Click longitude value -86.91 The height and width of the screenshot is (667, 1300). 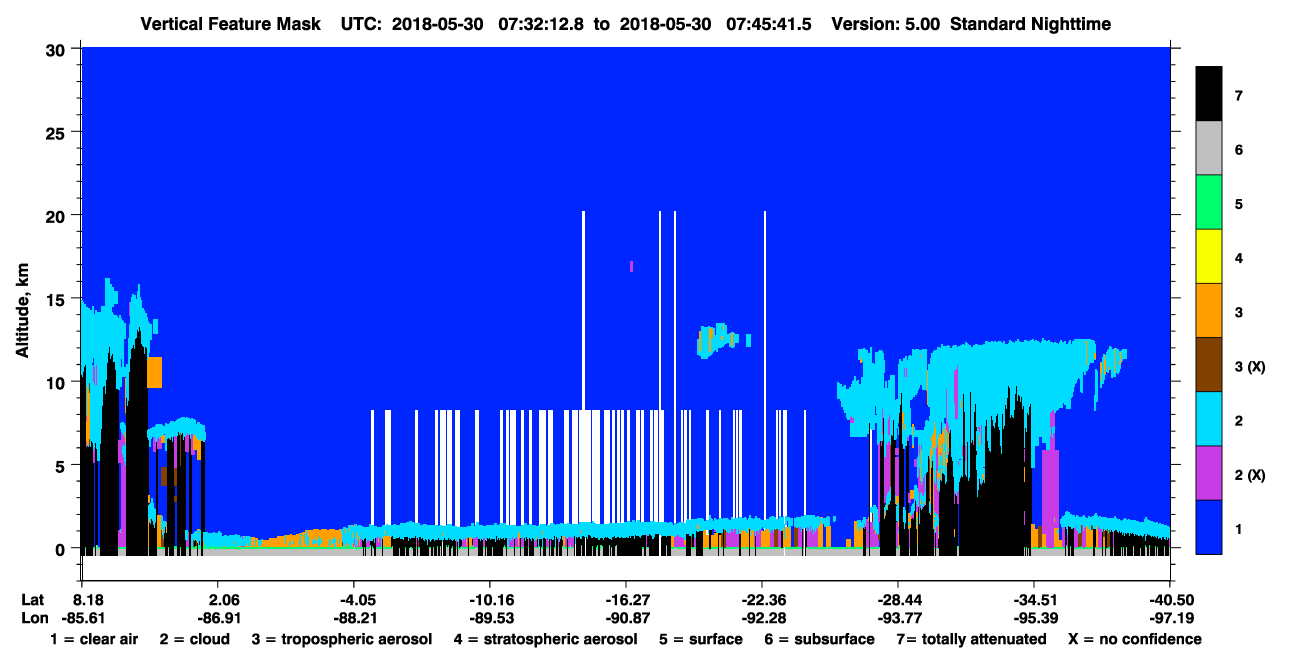(x=219, y=618)
